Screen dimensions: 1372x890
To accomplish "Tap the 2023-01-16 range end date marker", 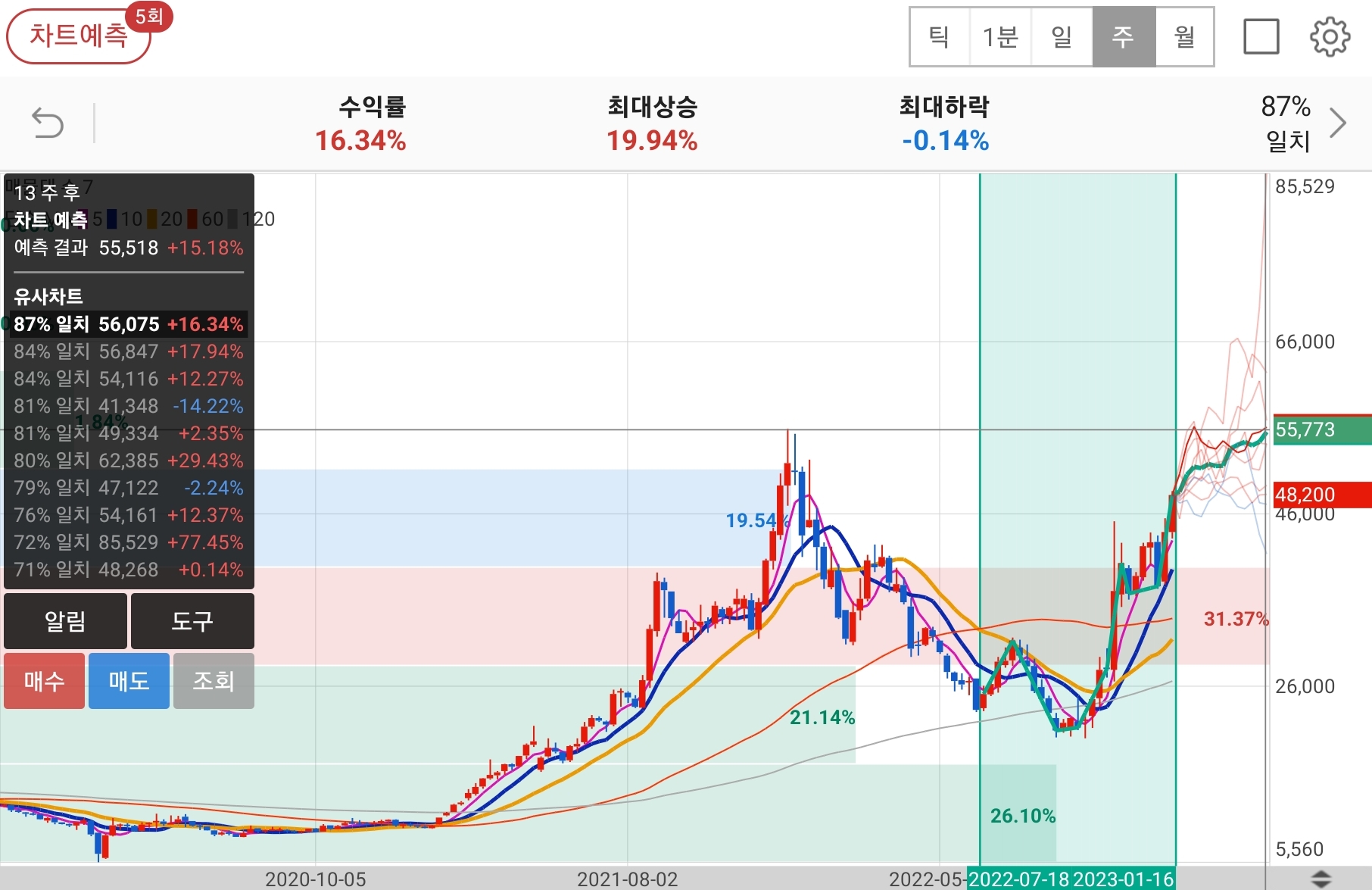I will point(1124,879).
